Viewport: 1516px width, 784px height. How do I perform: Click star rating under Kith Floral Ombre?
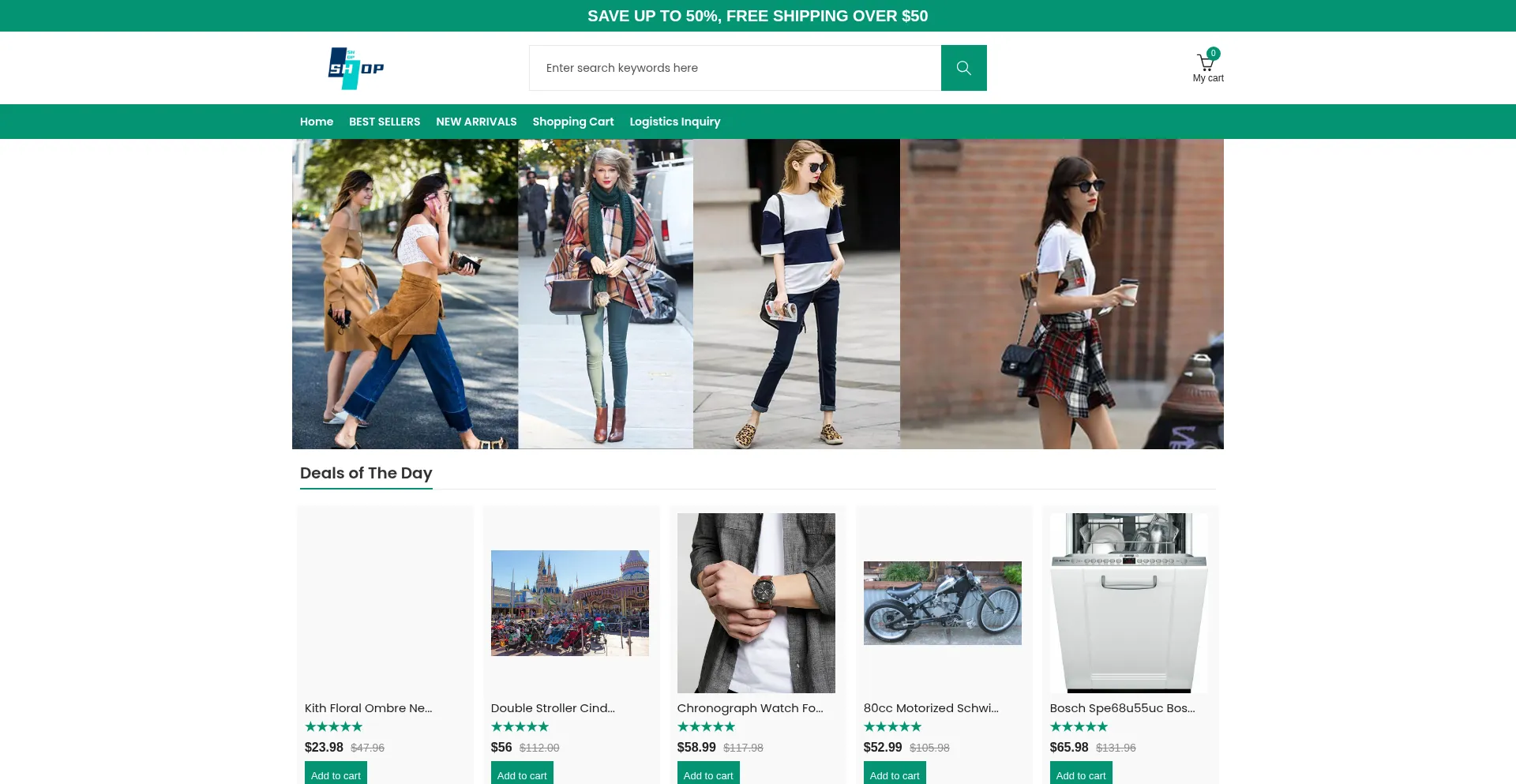pos(333,726)
